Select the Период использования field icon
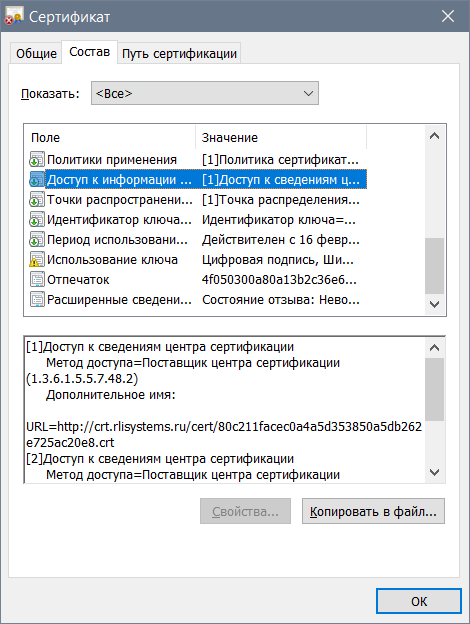Viewport: 470px width, 624px height. (x=37, y=240)
